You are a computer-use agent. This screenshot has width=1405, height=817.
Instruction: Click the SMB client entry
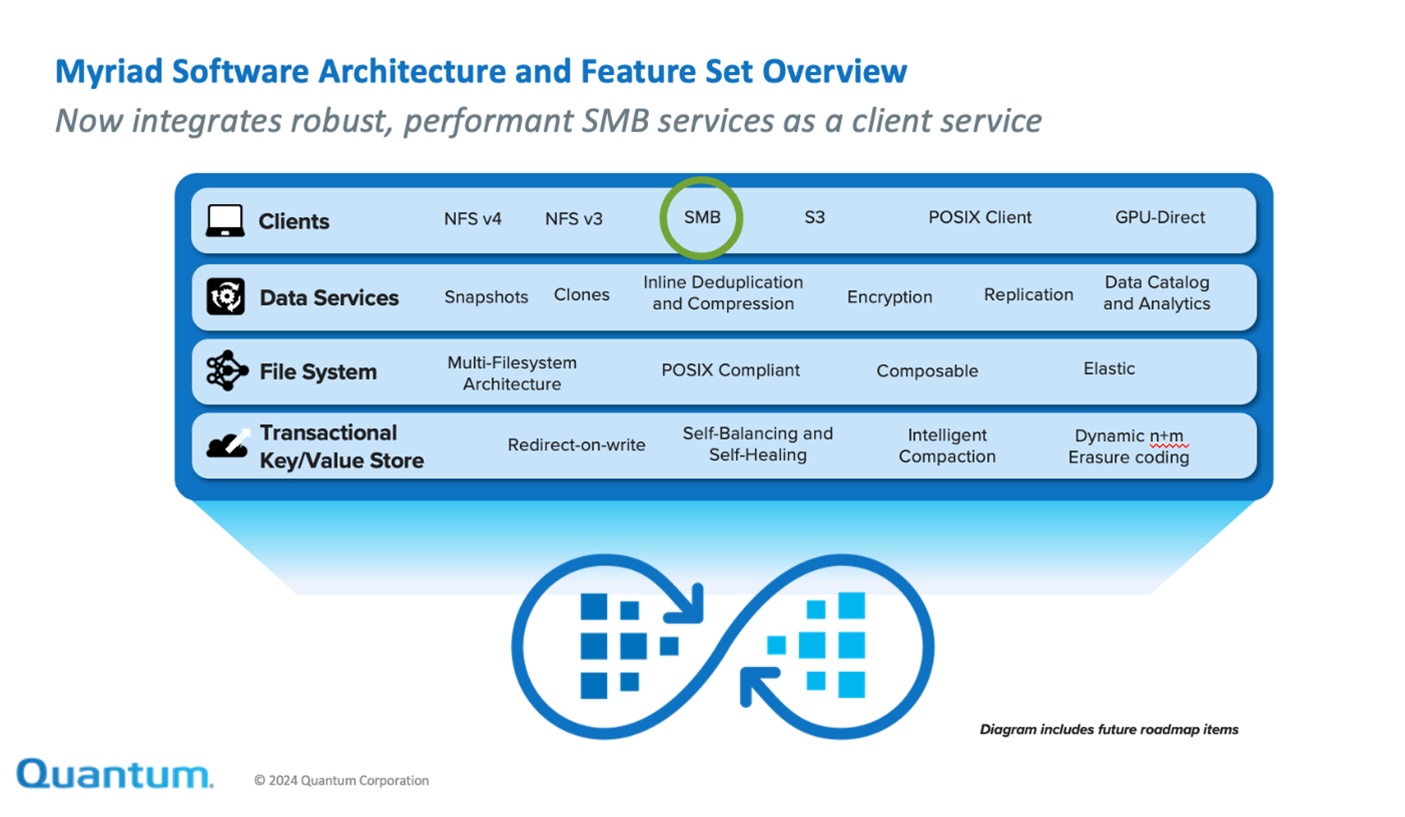coord(702,217)
